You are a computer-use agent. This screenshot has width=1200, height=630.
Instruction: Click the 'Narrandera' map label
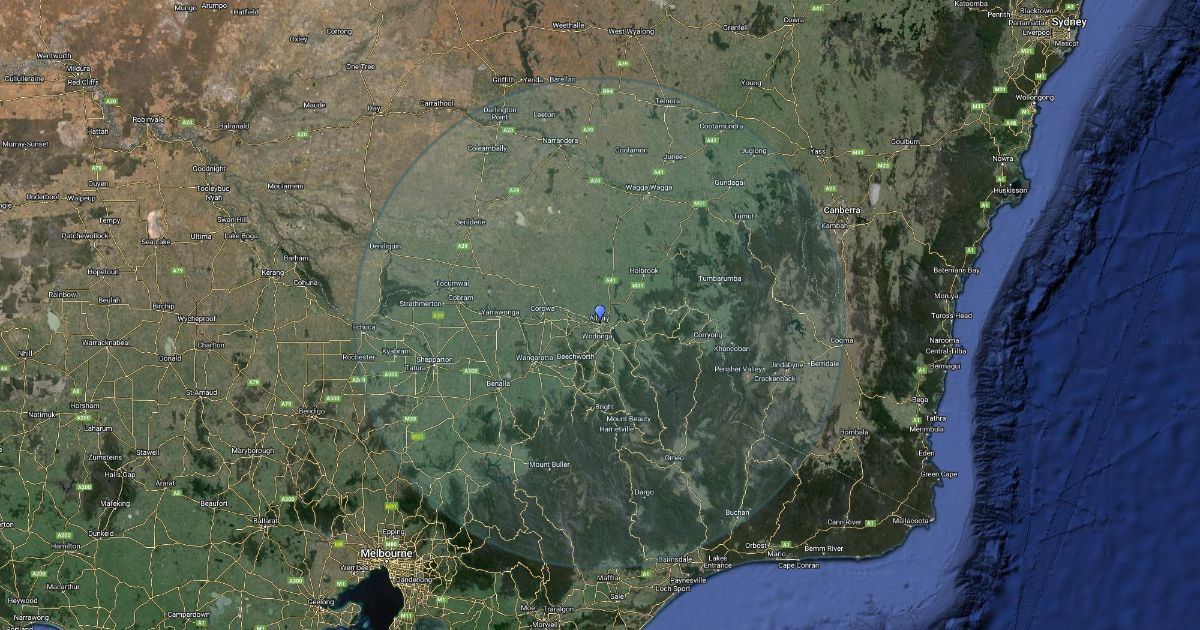click(559, 141)
